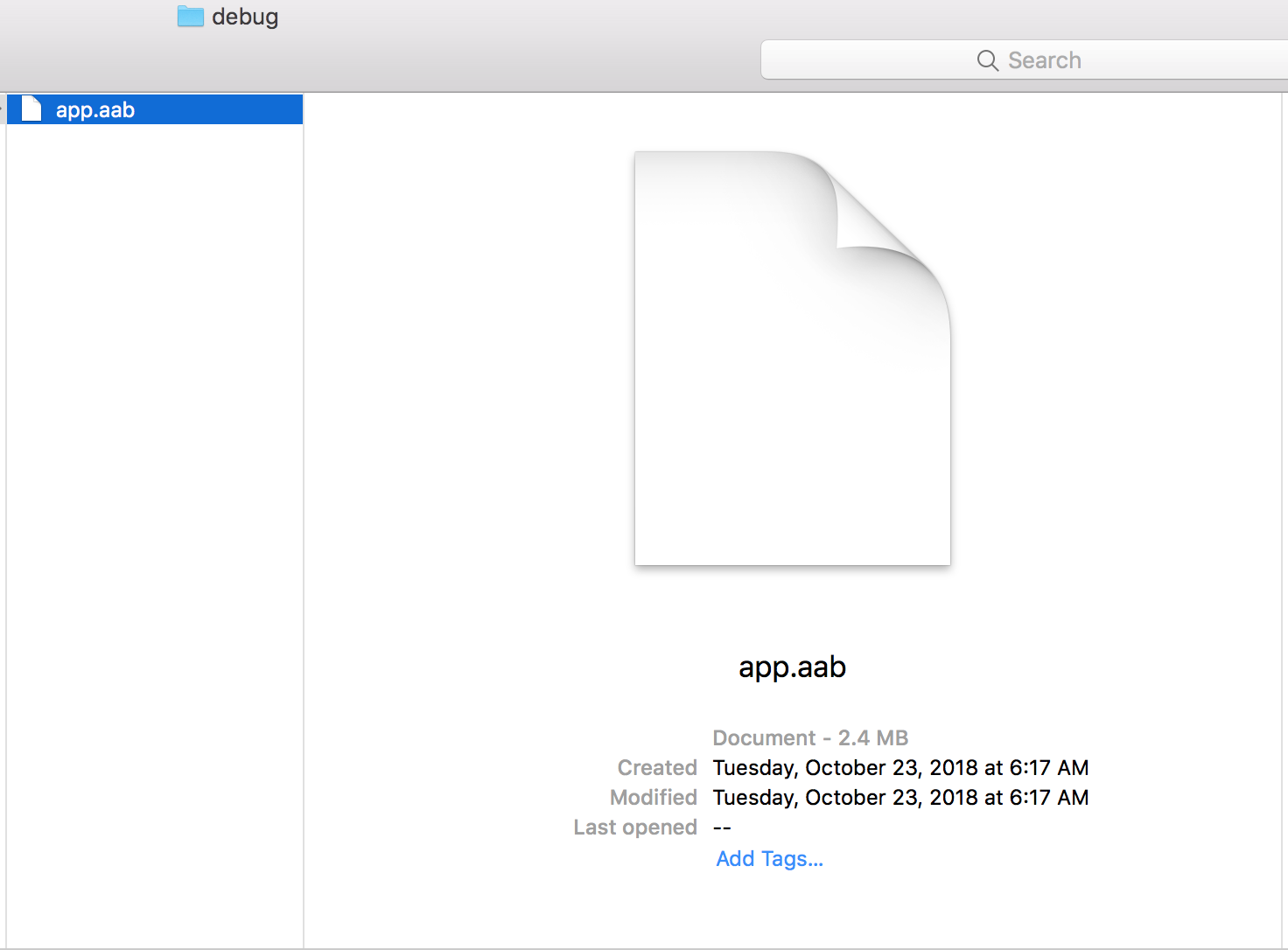Click the large app.aab preview thumbnail
Screen dimensions: 1288x950
pos(793,359)
